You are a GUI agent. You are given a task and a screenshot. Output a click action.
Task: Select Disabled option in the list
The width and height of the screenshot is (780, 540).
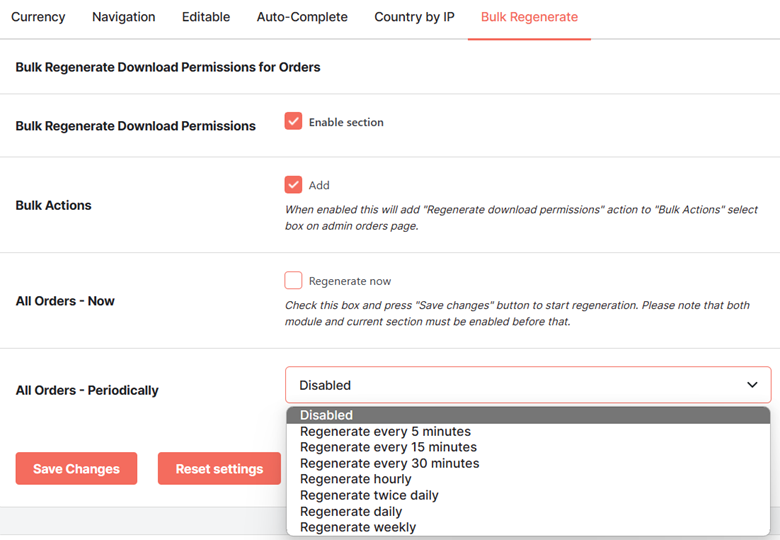528,415
